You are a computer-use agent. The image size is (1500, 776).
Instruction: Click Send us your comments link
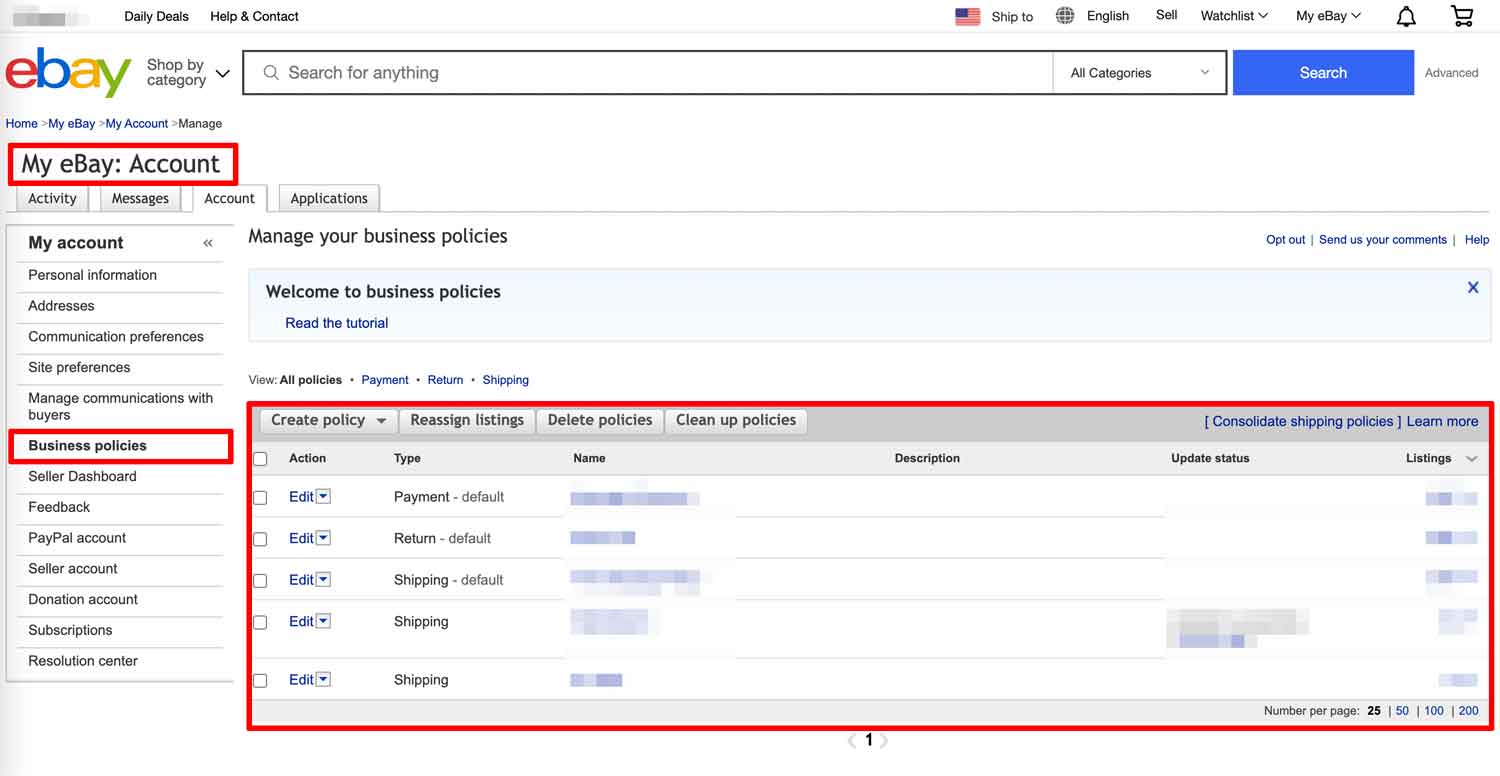pos(1383,240)
